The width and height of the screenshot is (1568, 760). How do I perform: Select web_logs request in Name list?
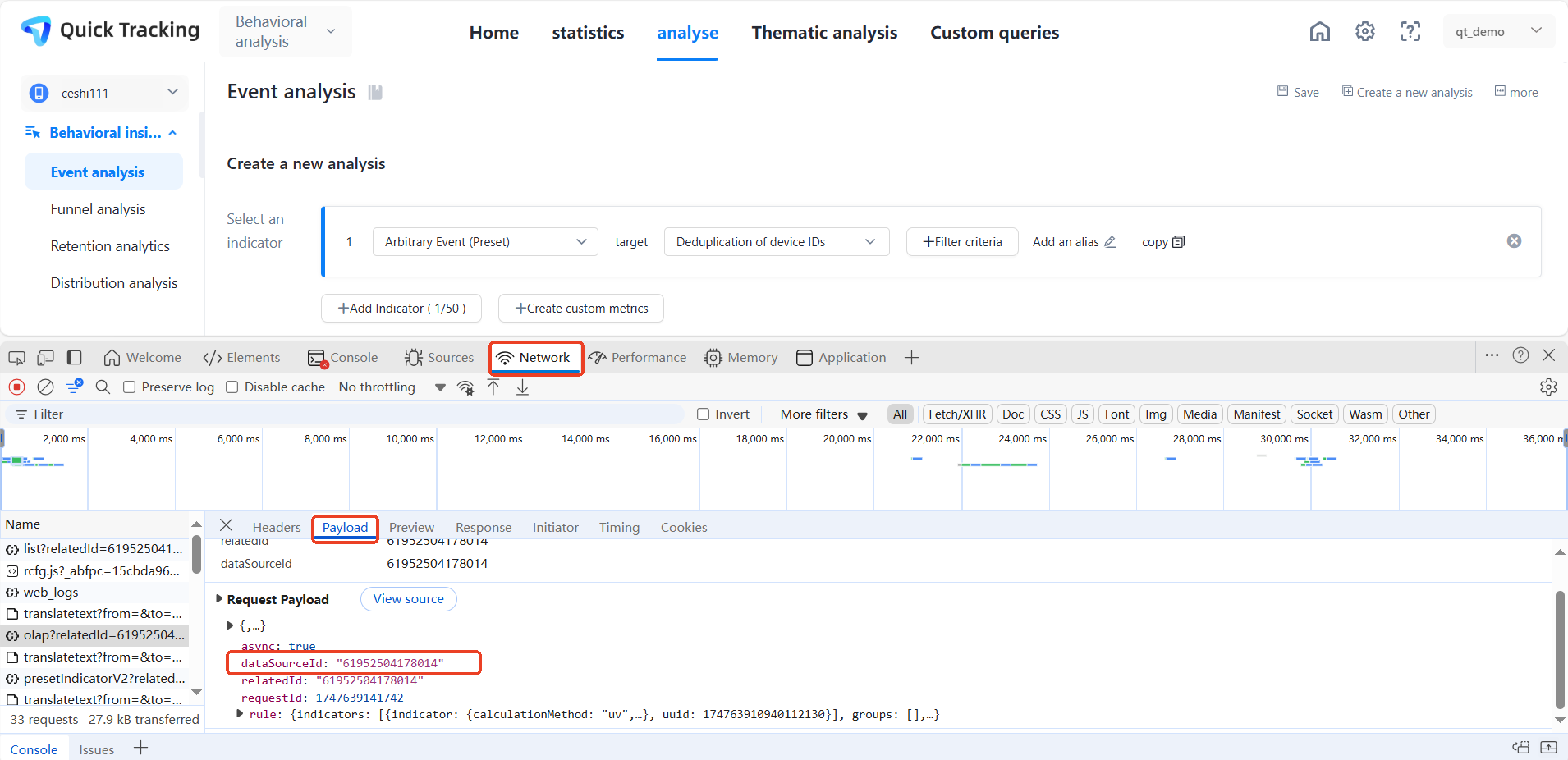(95, 592)
